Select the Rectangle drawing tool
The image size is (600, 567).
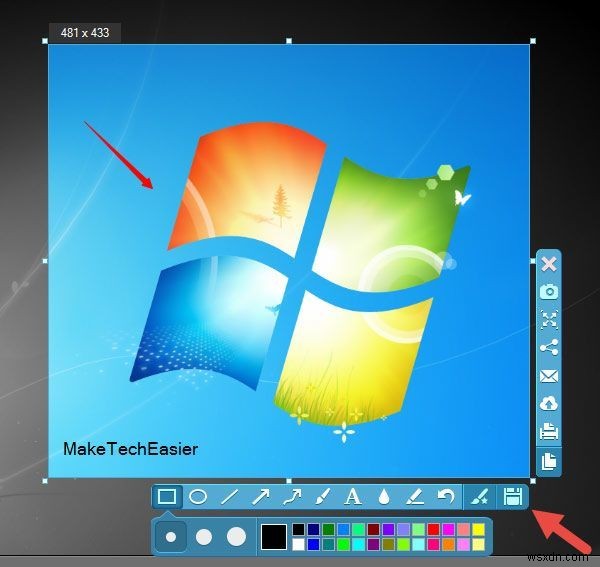[167, 497]
